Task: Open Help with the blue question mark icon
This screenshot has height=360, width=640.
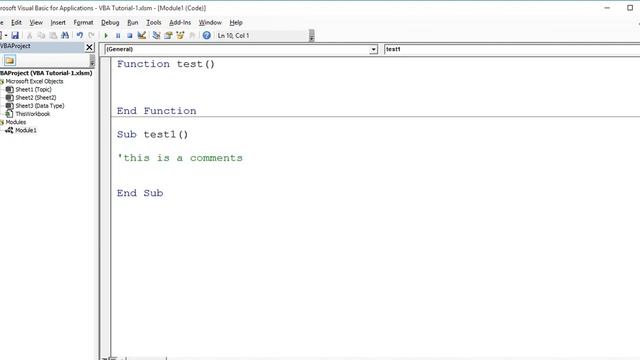Action: [207, 36]
